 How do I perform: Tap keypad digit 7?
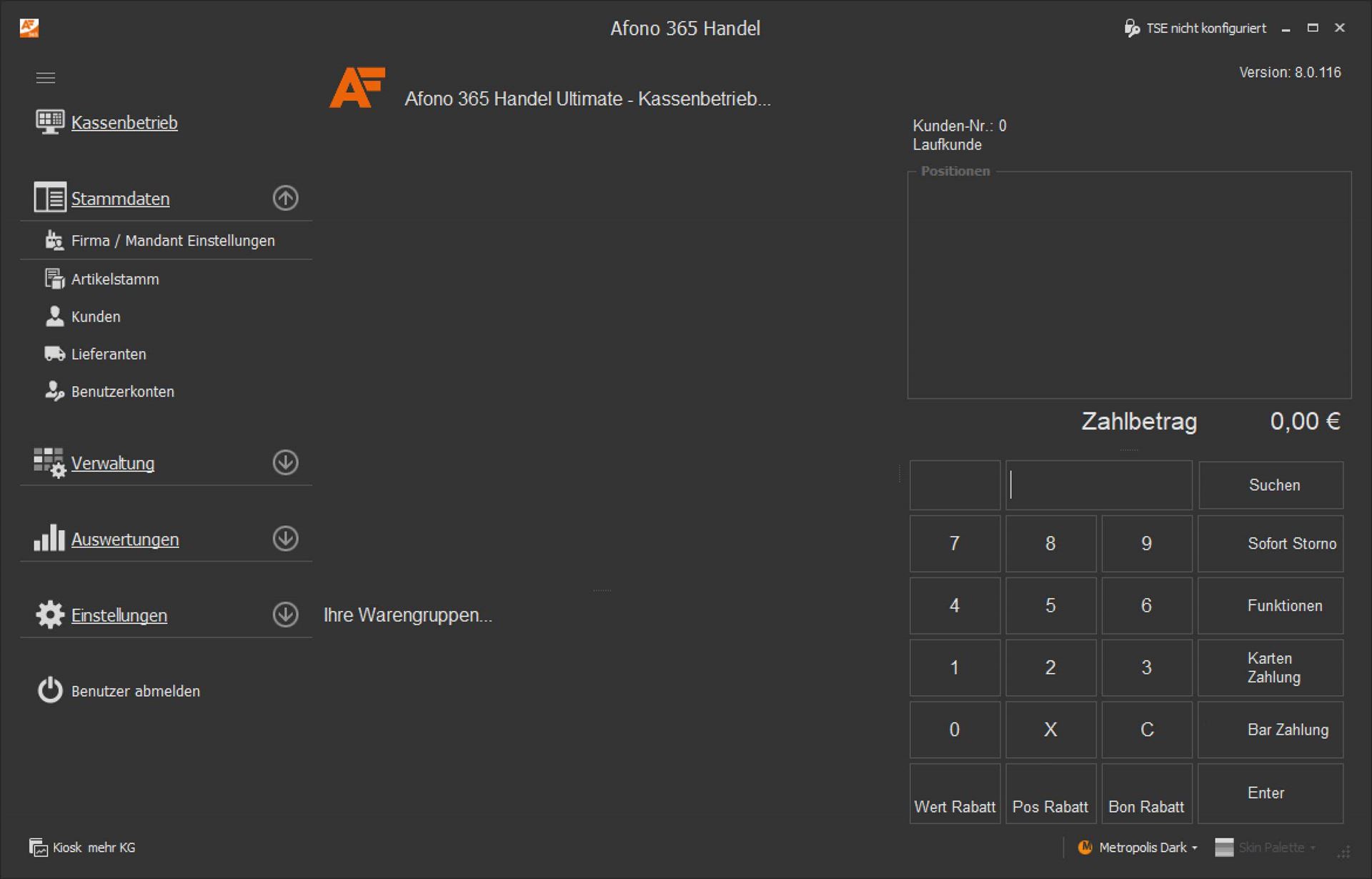pos(955,543)
